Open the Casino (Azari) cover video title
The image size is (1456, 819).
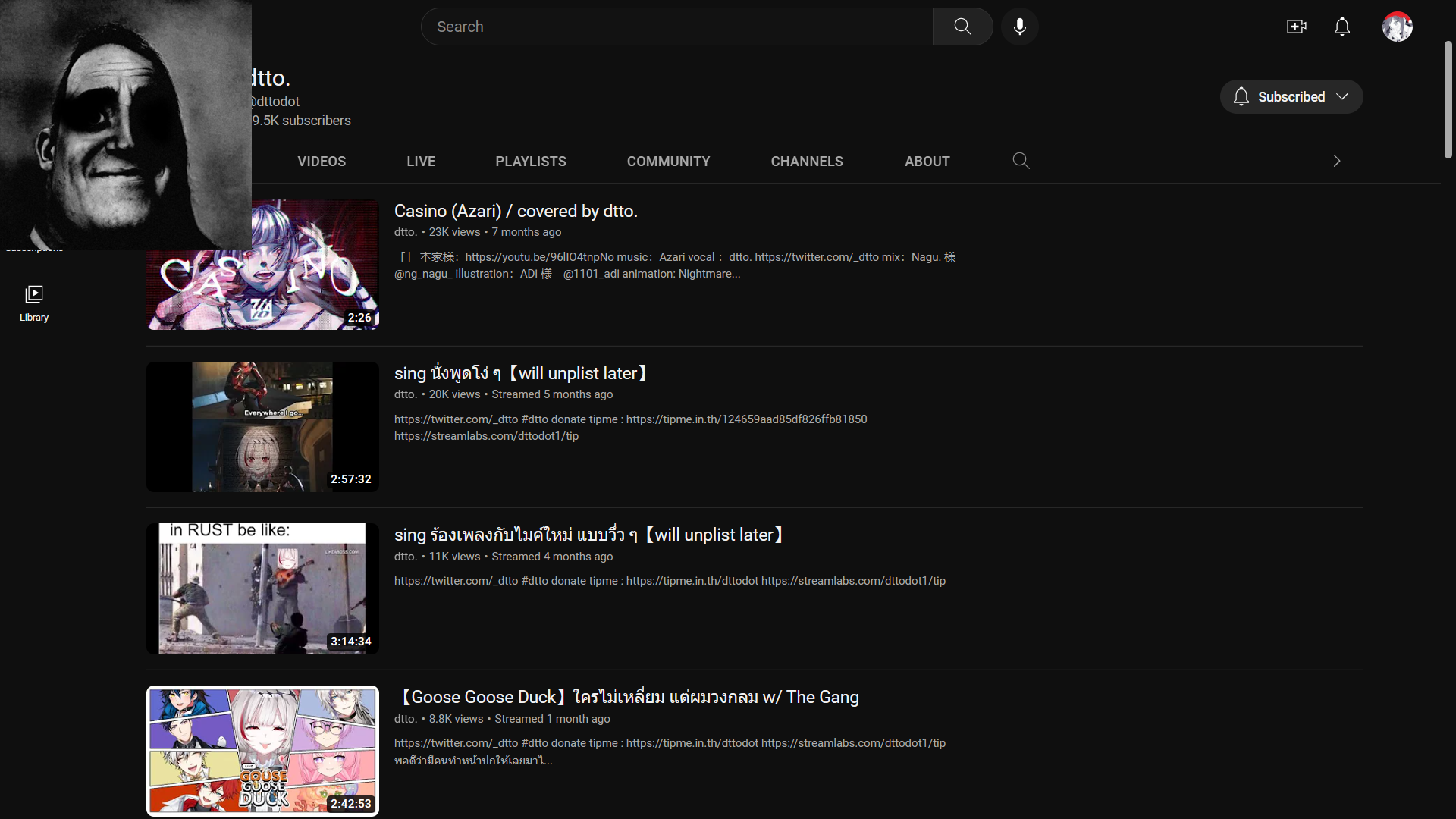tap(516, 212)
